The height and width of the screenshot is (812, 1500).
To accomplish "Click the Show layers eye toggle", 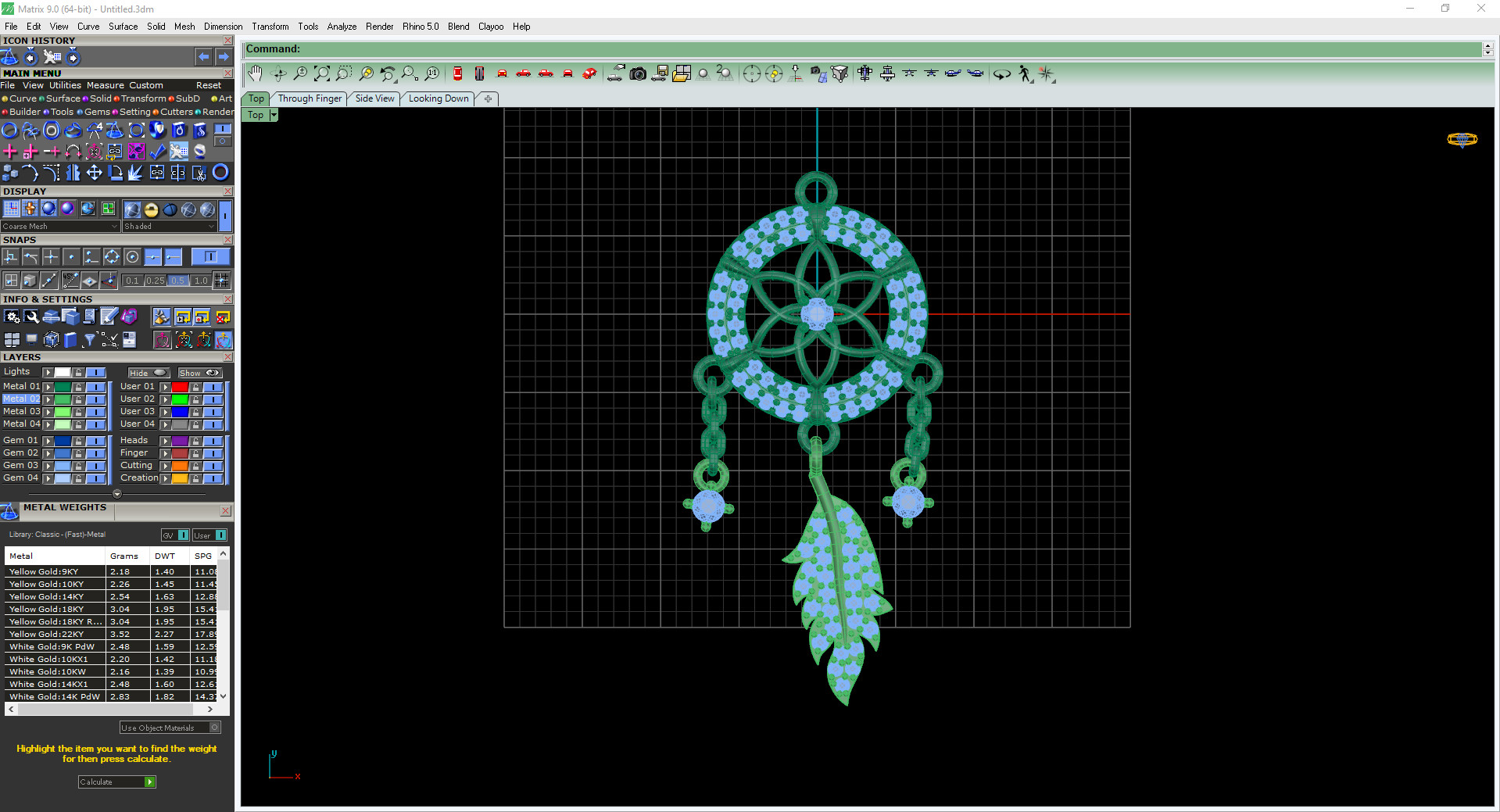I will coord(200,373).
